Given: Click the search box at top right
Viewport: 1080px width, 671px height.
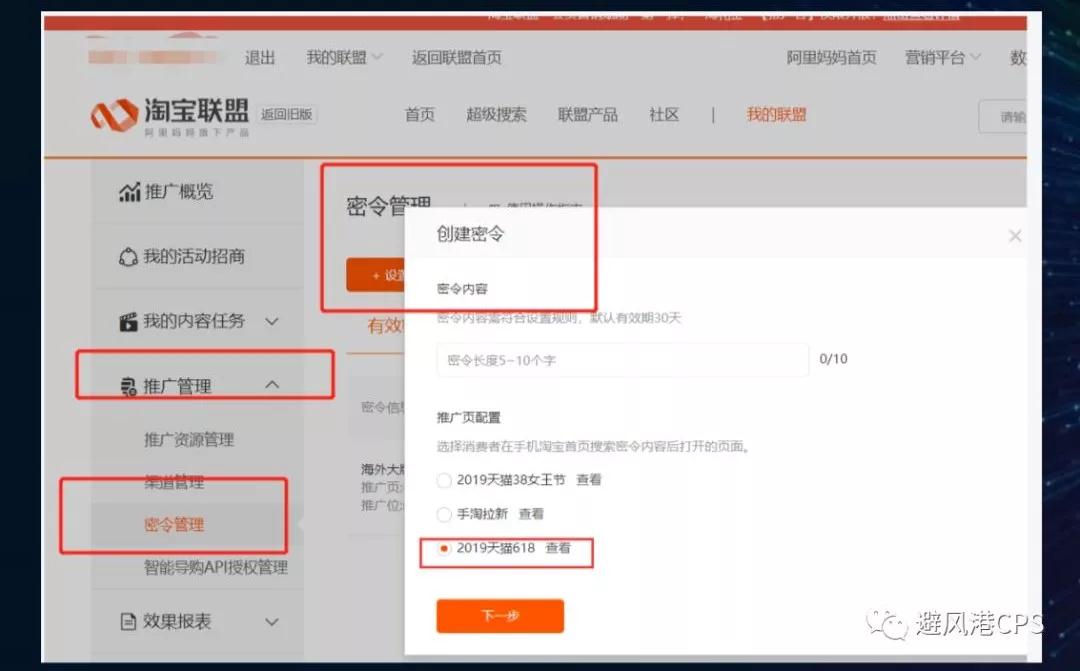Looking at the screenshot, I should (x=1003, y=116).
